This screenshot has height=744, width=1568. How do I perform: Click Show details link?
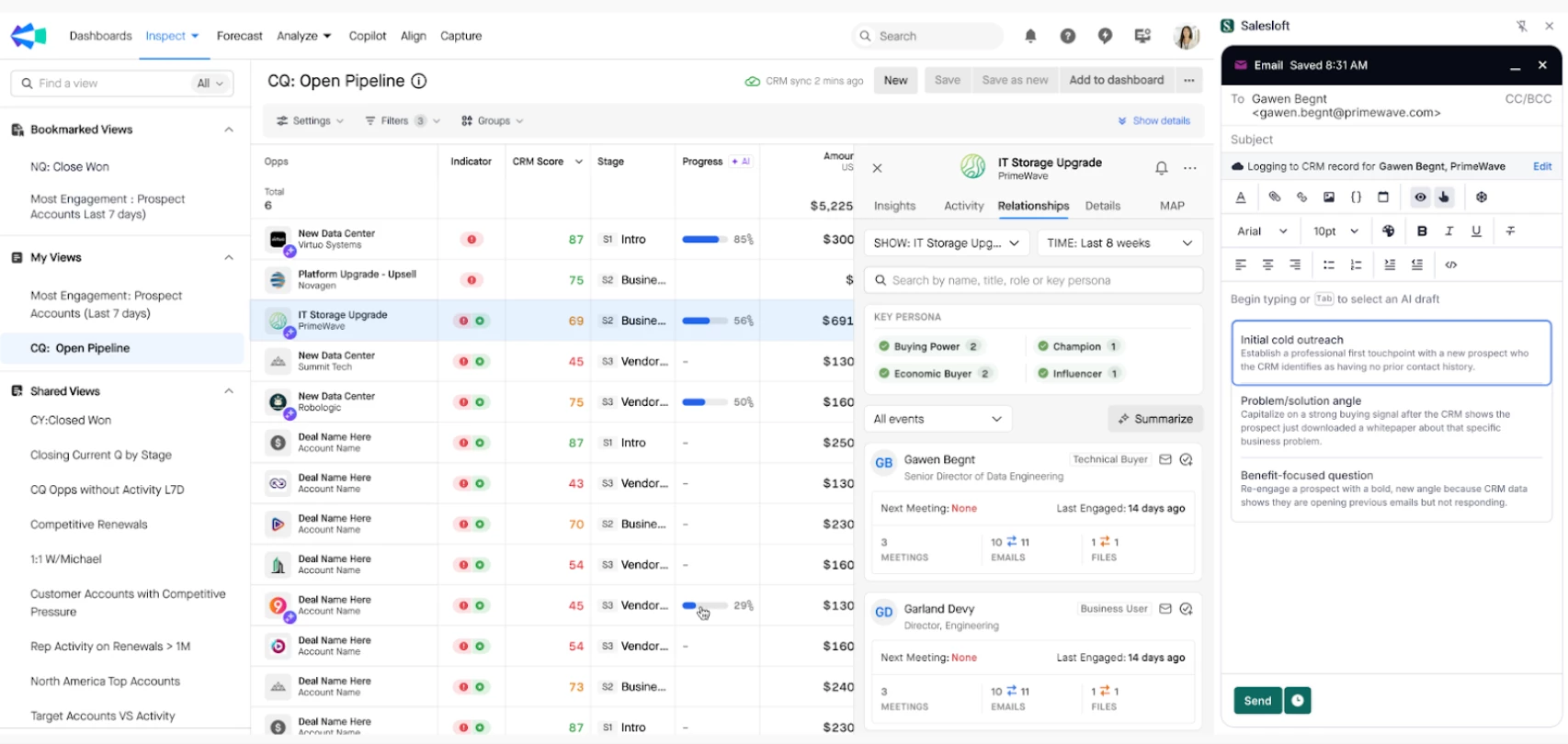pyautogui.click(x=1153, y=120)
